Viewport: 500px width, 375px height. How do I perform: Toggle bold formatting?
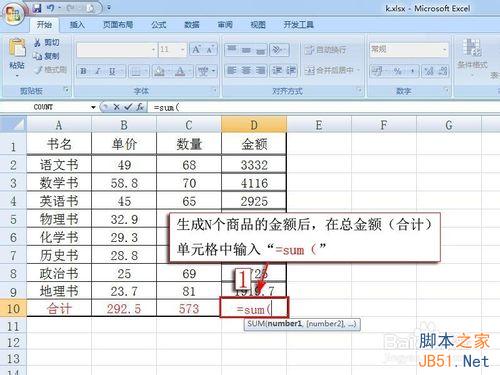pyautogui.click(x=84, y=71)
